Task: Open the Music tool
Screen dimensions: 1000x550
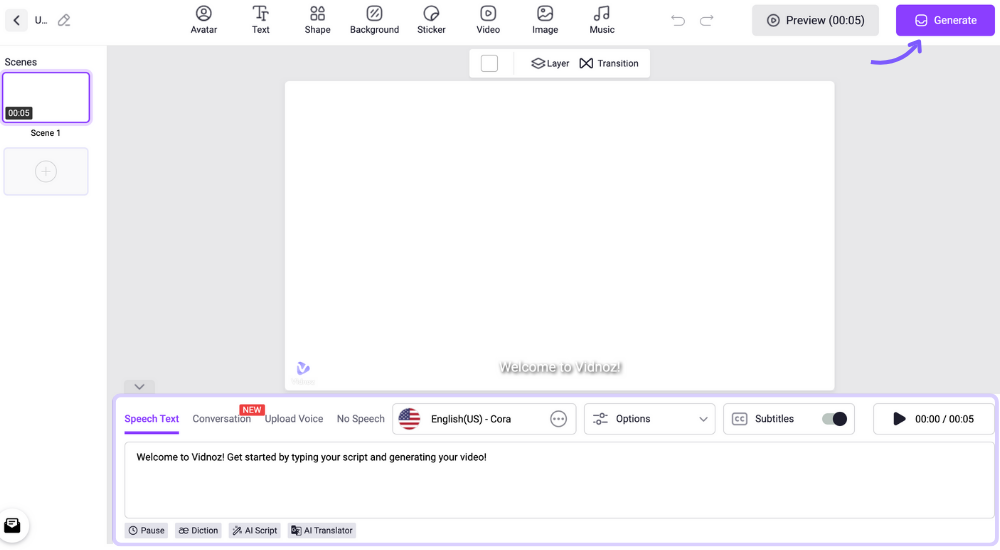Action: 601,20
